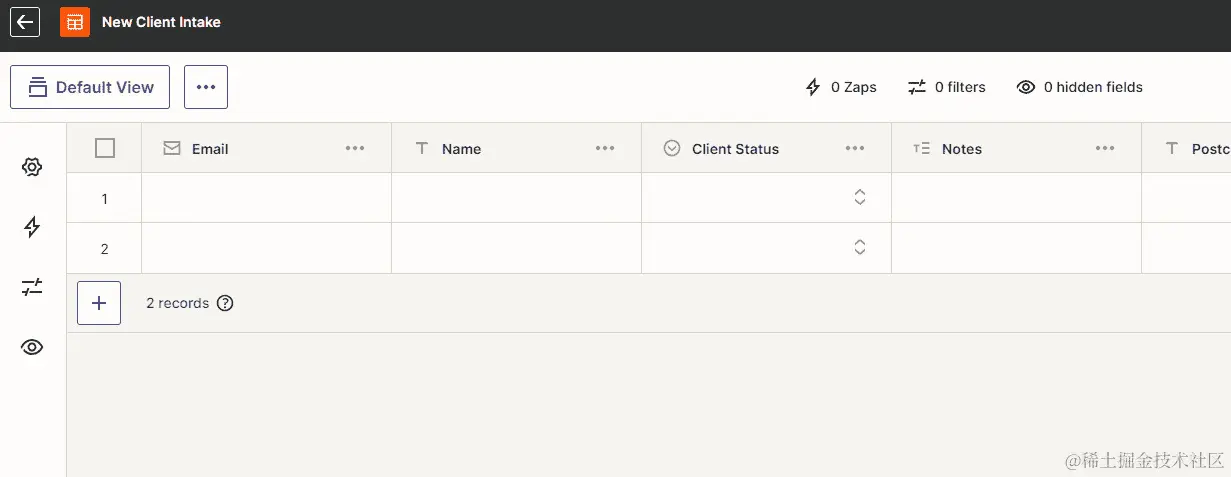Screen dimensions: 1231x477
Task: Click the help question mark beside 2 records
Action: [x=225, y=303]
